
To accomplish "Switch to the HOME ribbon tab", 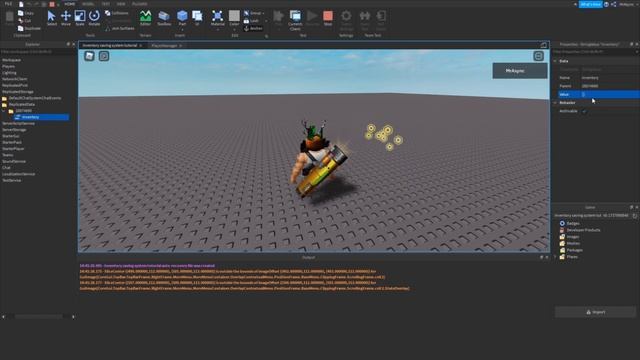I will (69, 4).
